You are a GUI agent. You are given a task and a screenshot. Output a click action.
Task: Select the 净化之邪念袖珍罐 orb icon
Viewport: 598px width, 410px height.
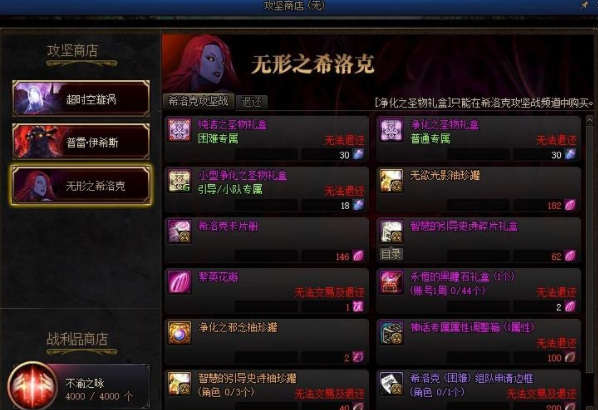[x=180, y=333]
